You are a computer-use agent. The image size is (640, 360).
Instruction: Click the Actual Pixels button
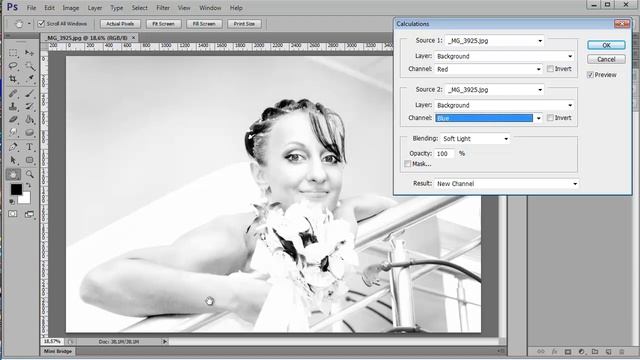pyautogui.click(x=120, y=24)
